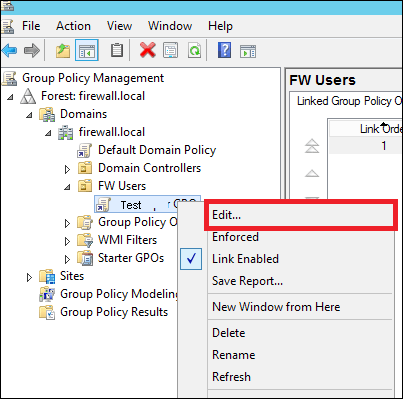Click the move link to top arrow

(312, 145)
